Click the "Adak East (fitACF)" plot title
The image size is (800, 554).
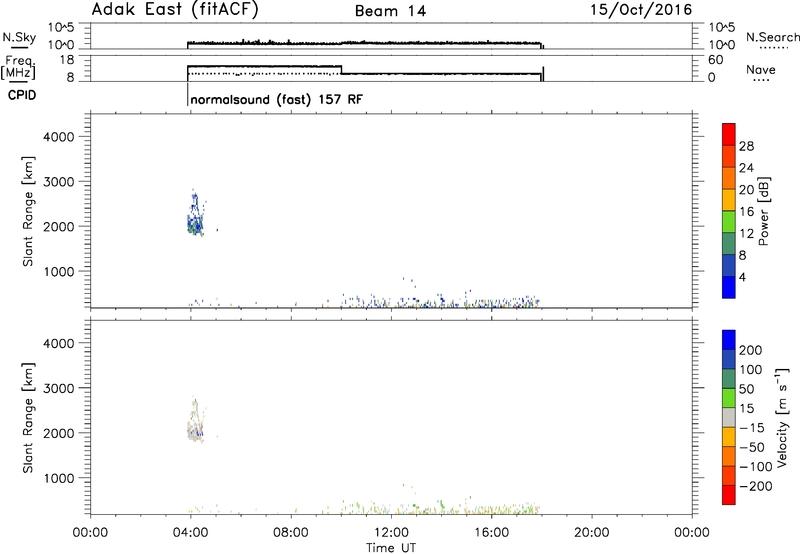(174, 9)
